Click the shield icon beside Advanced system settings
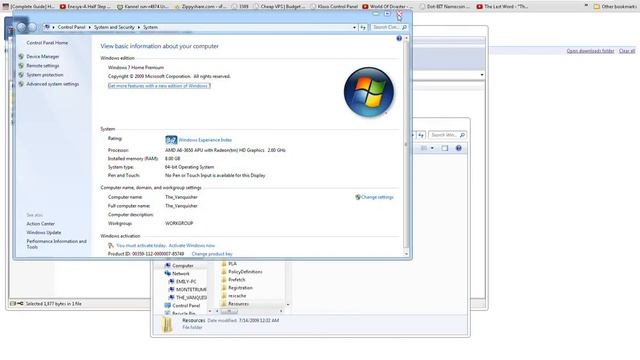640x360 pixels. pos(21,84)
